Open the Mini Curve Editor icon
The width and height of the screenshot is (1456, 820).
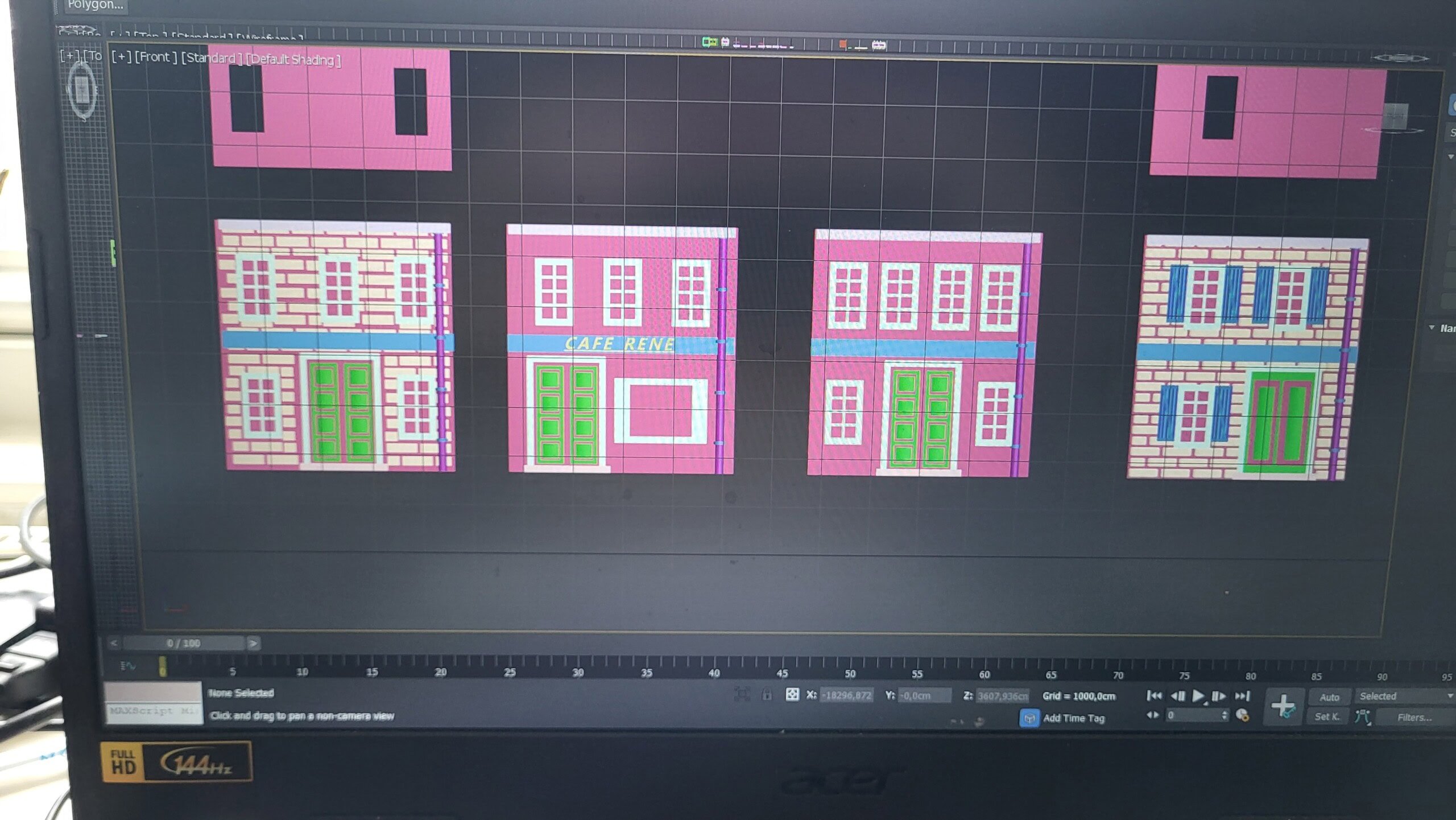(x=128, y=665)
